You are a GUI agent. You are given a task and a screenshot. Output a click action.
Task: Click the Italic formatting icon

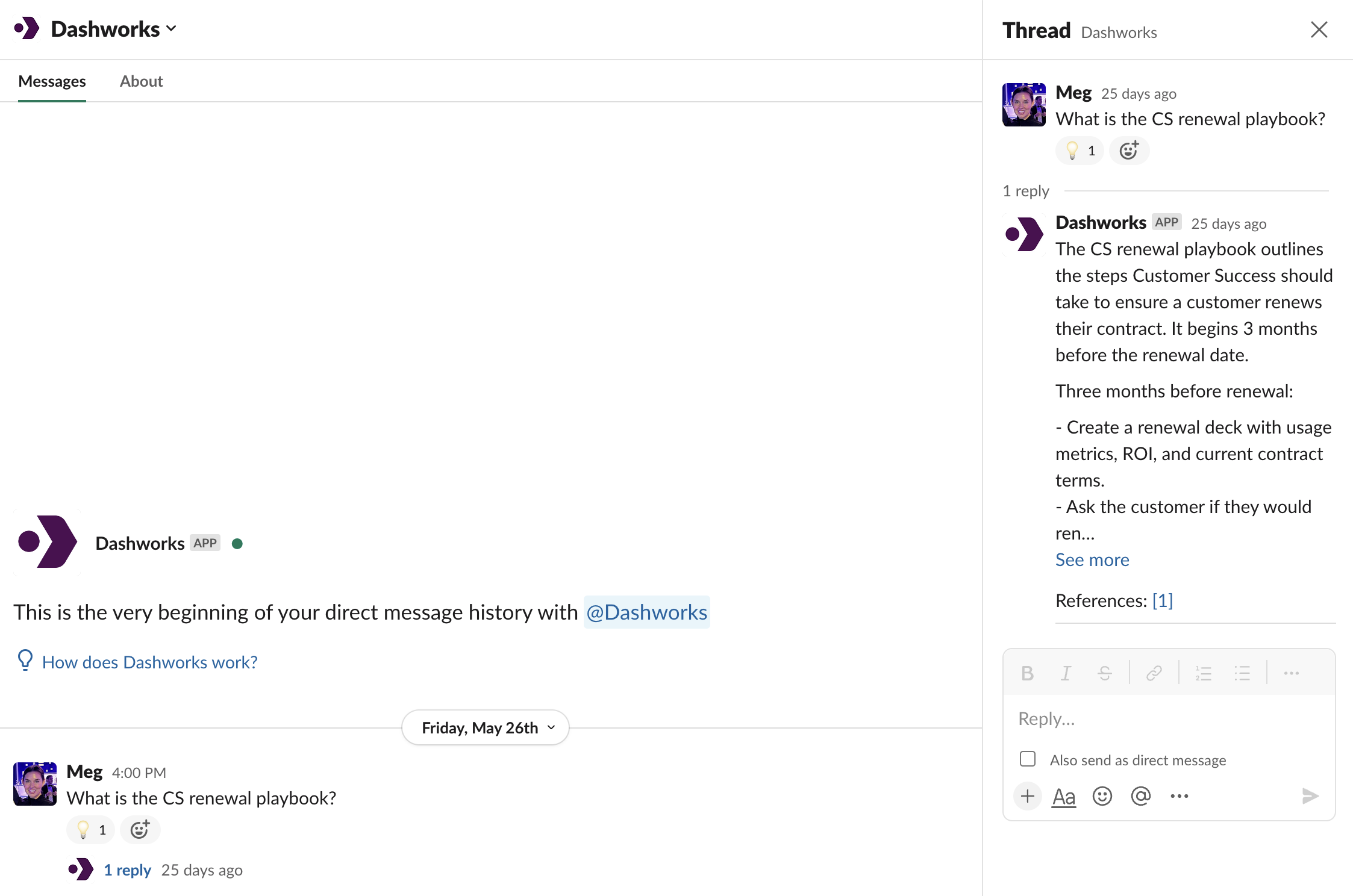click(x=1066, y=673)
